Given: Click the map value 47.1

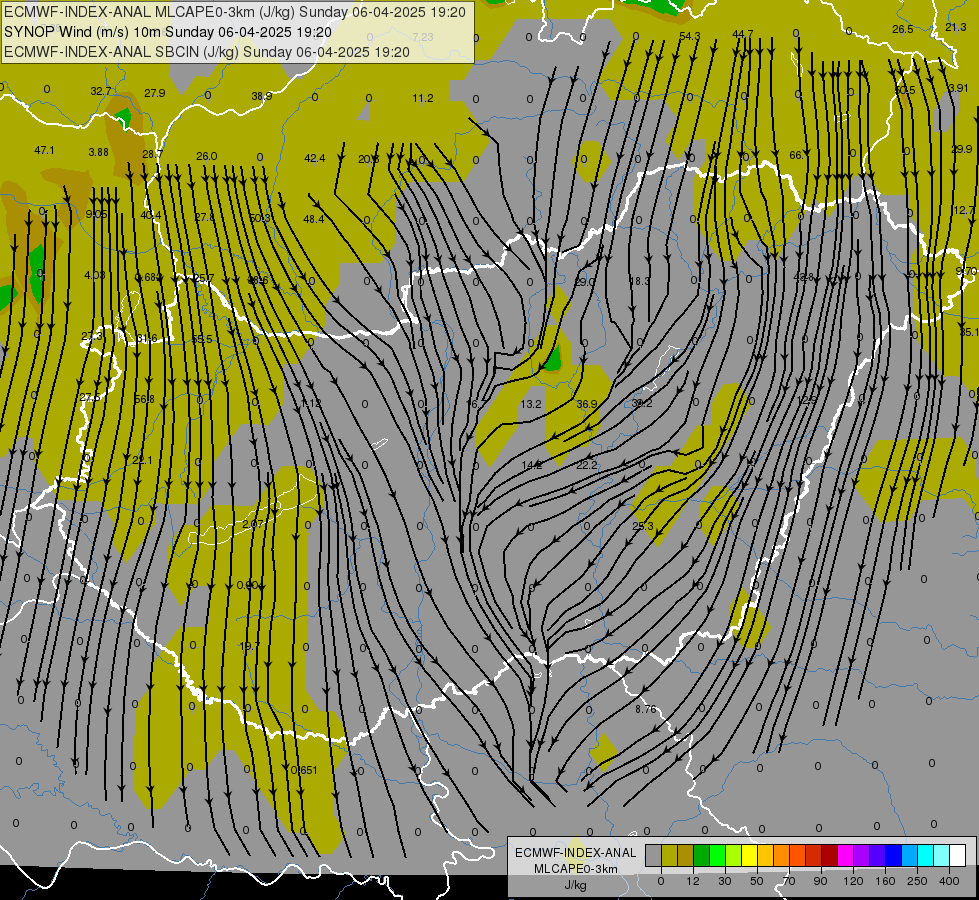Looking at the screenshot, I should pyautogui.click(x=44, y=151).
